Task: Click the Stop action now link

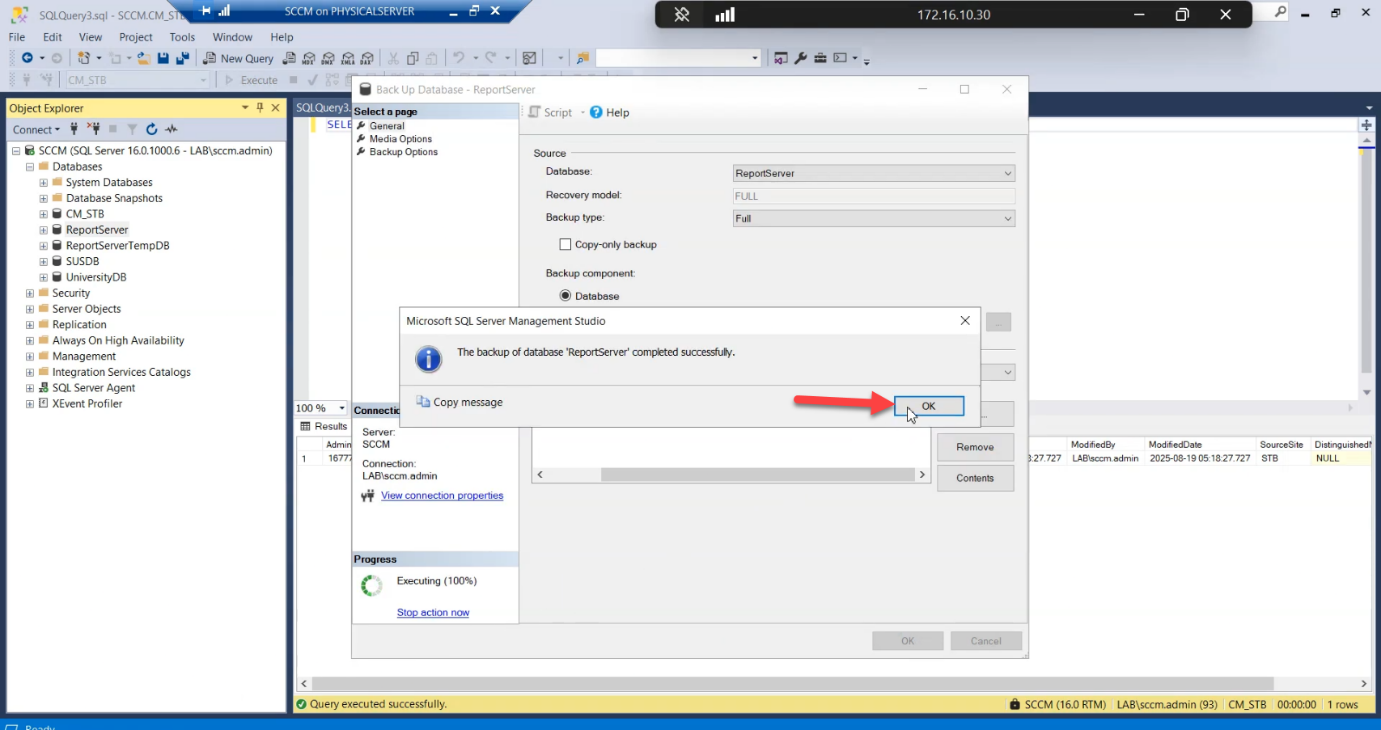Action: 433,613
